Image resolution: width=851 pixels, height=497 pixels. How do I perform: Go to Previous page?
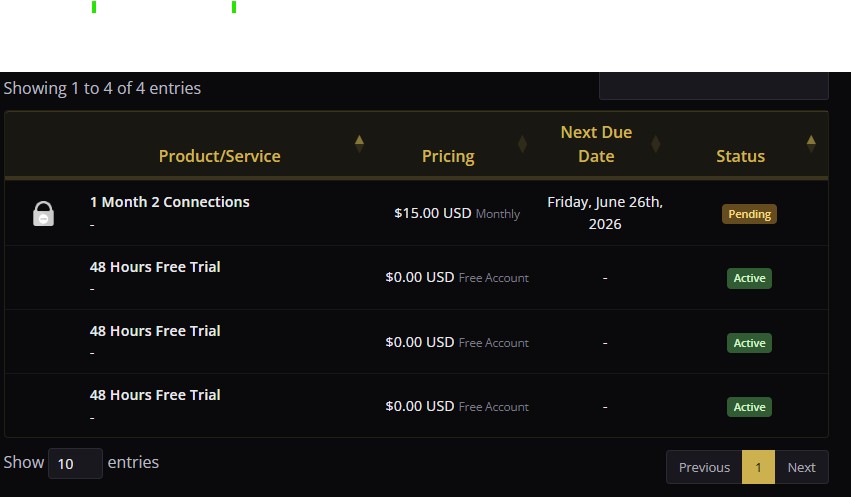coord(704,467)
